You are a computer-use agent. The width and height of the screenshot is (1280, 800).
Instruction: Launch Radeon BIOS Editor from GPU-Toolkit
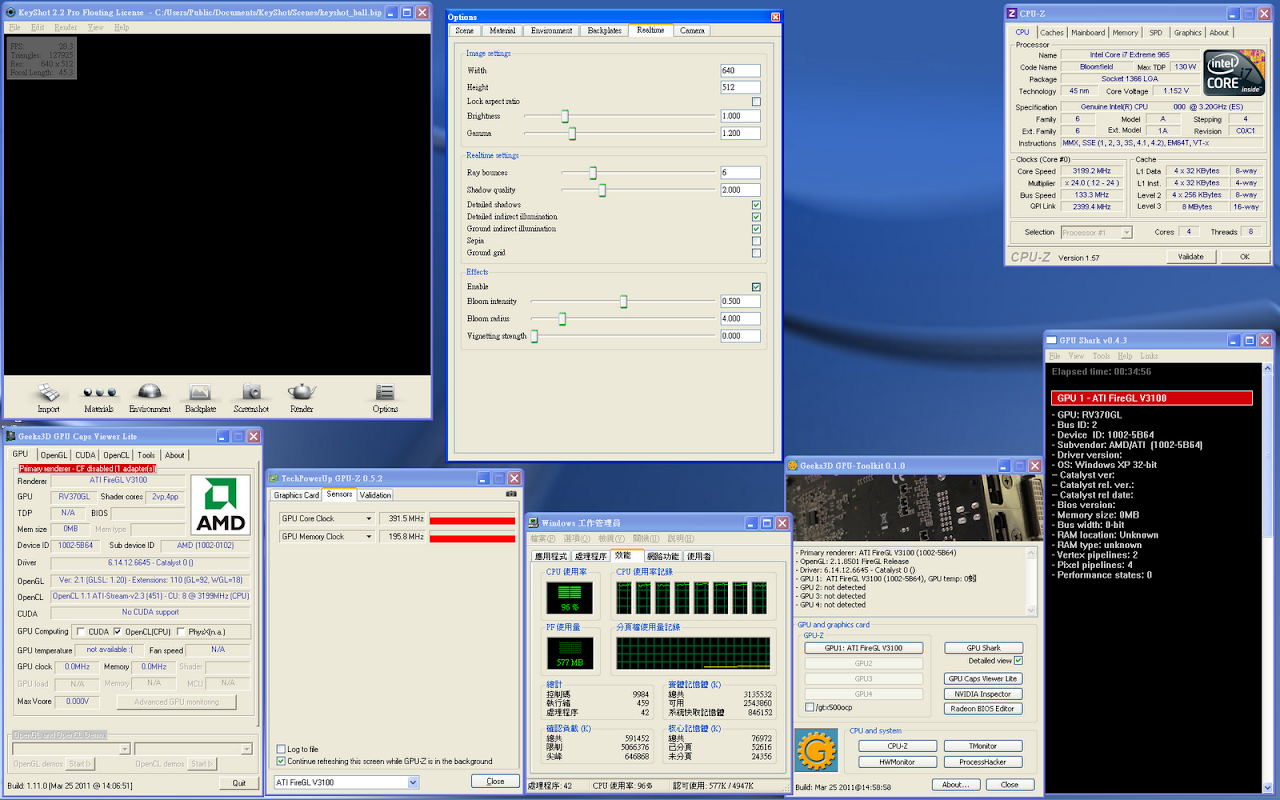click(983, 709)
